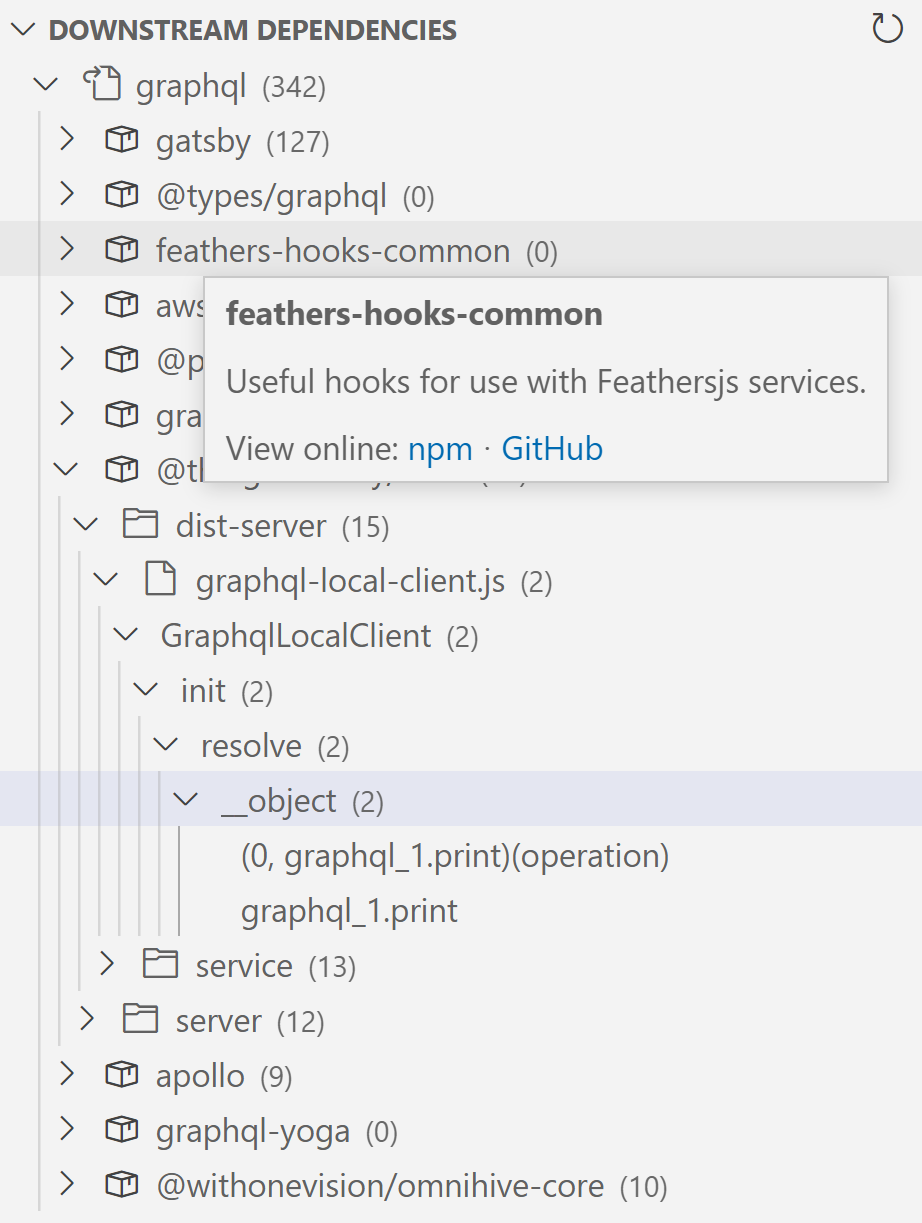922x1223 pixels.
Task: Click the gatsby package icon
Action: (121, 141)
